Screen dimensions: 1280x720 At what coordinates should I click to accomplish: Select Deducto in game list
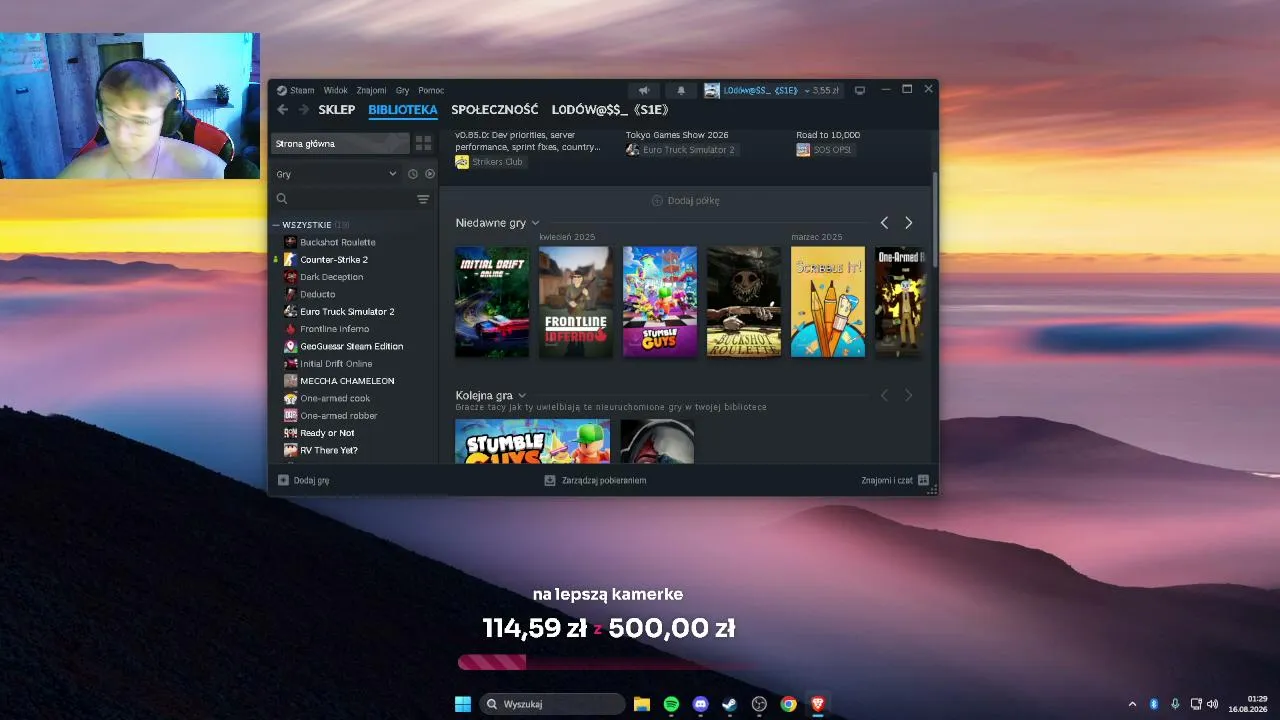(318, 294)
